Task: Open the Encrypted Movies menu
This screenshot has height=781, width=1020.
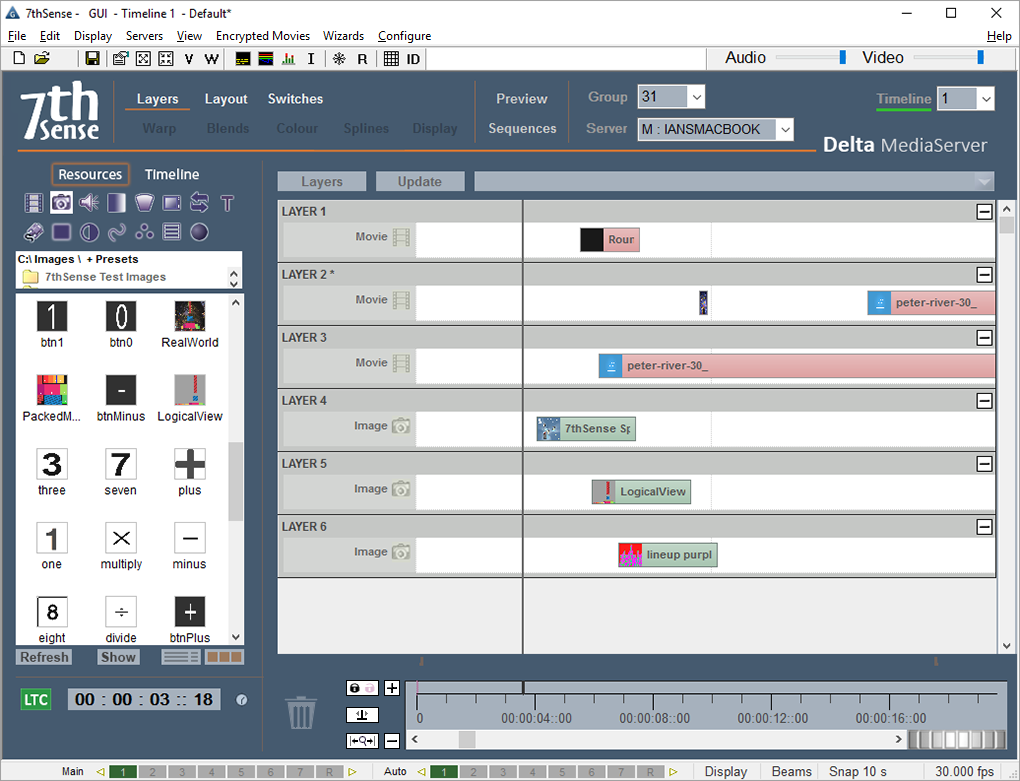Action: coord(263,36)
